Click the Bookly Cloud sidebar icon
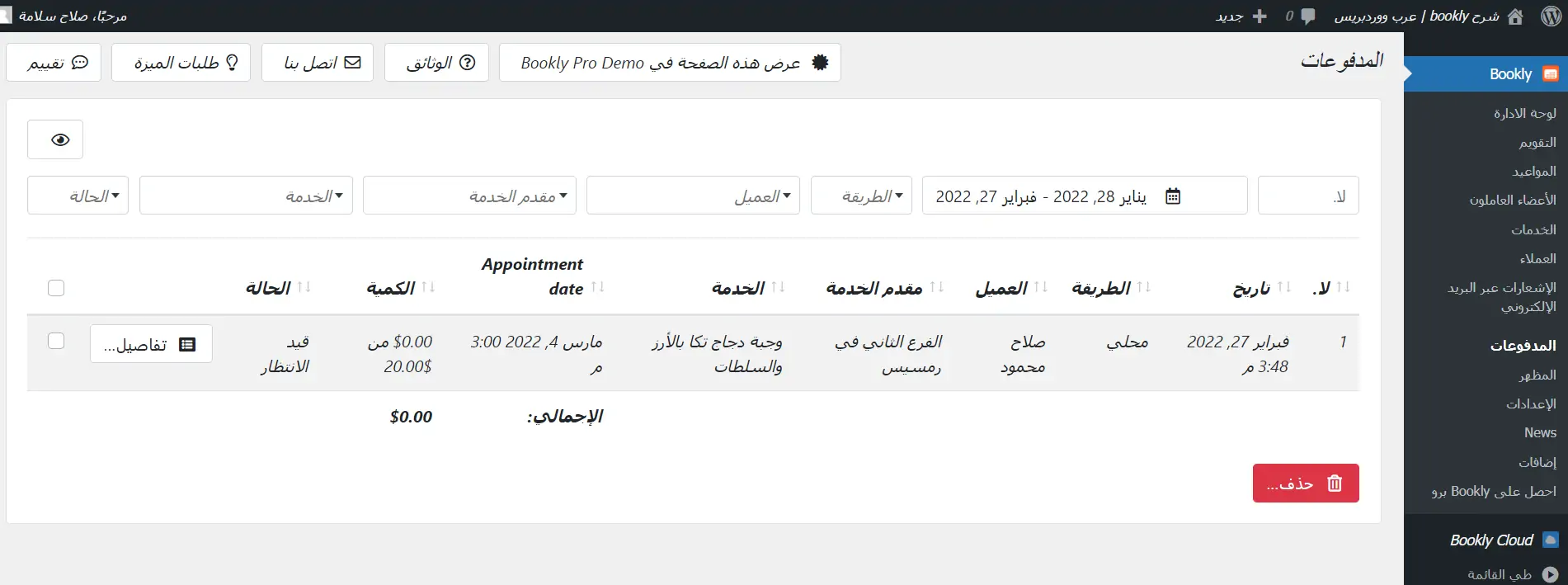Screen dimensions: 1568x585 pyautogui.click(x=1551, y=540)
